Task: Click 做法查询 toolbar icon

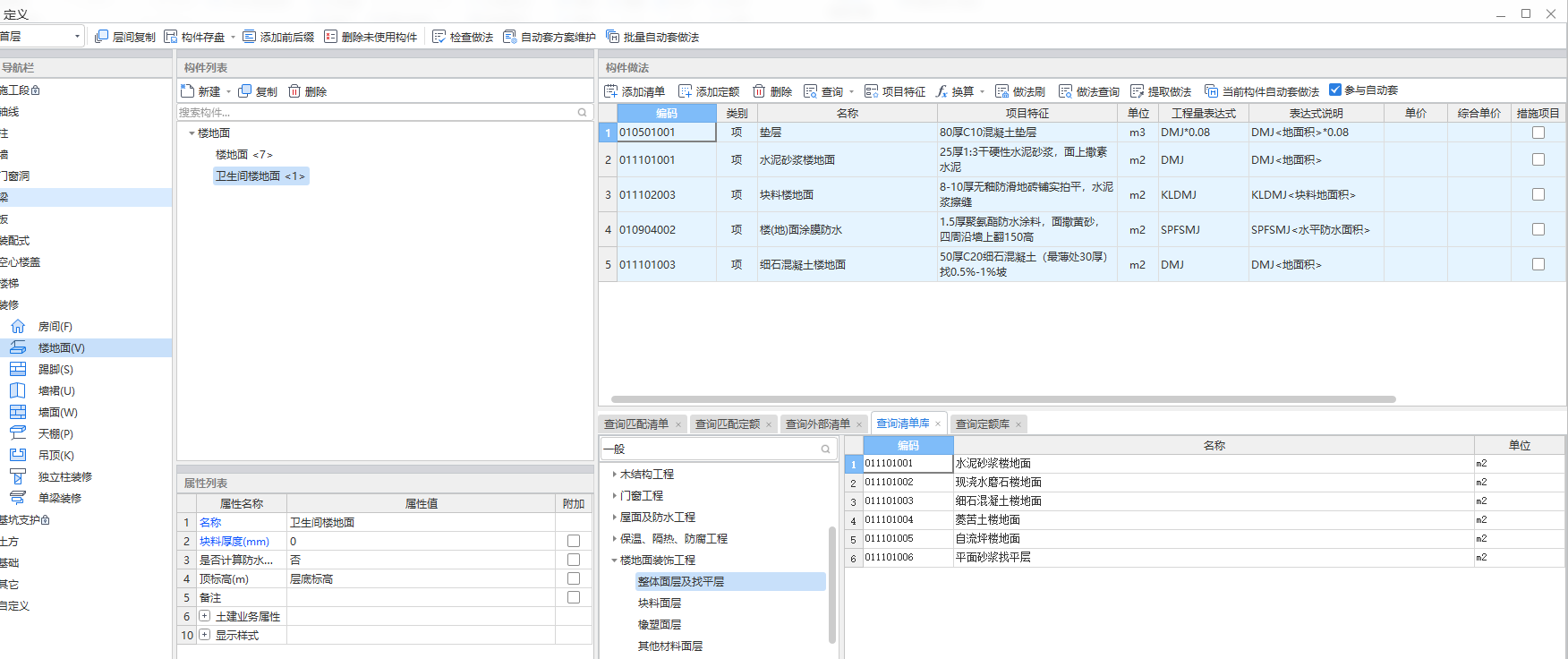Action: click(x=1065, y=91)
